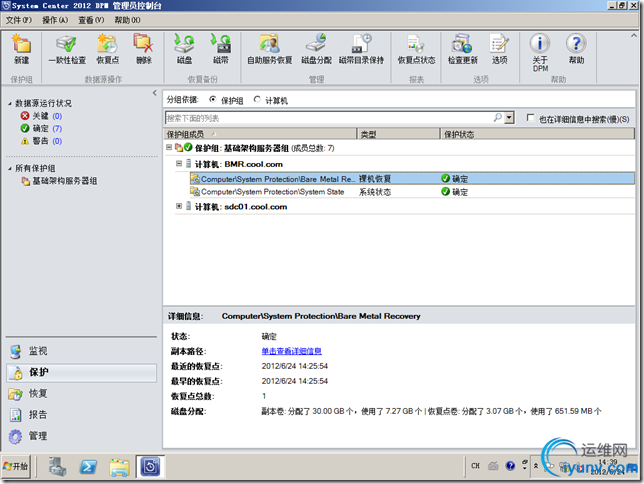Click the Server Manager taskbar icon
The height and width of the screenshot is (484, 644).
click(x=57, y=466)
